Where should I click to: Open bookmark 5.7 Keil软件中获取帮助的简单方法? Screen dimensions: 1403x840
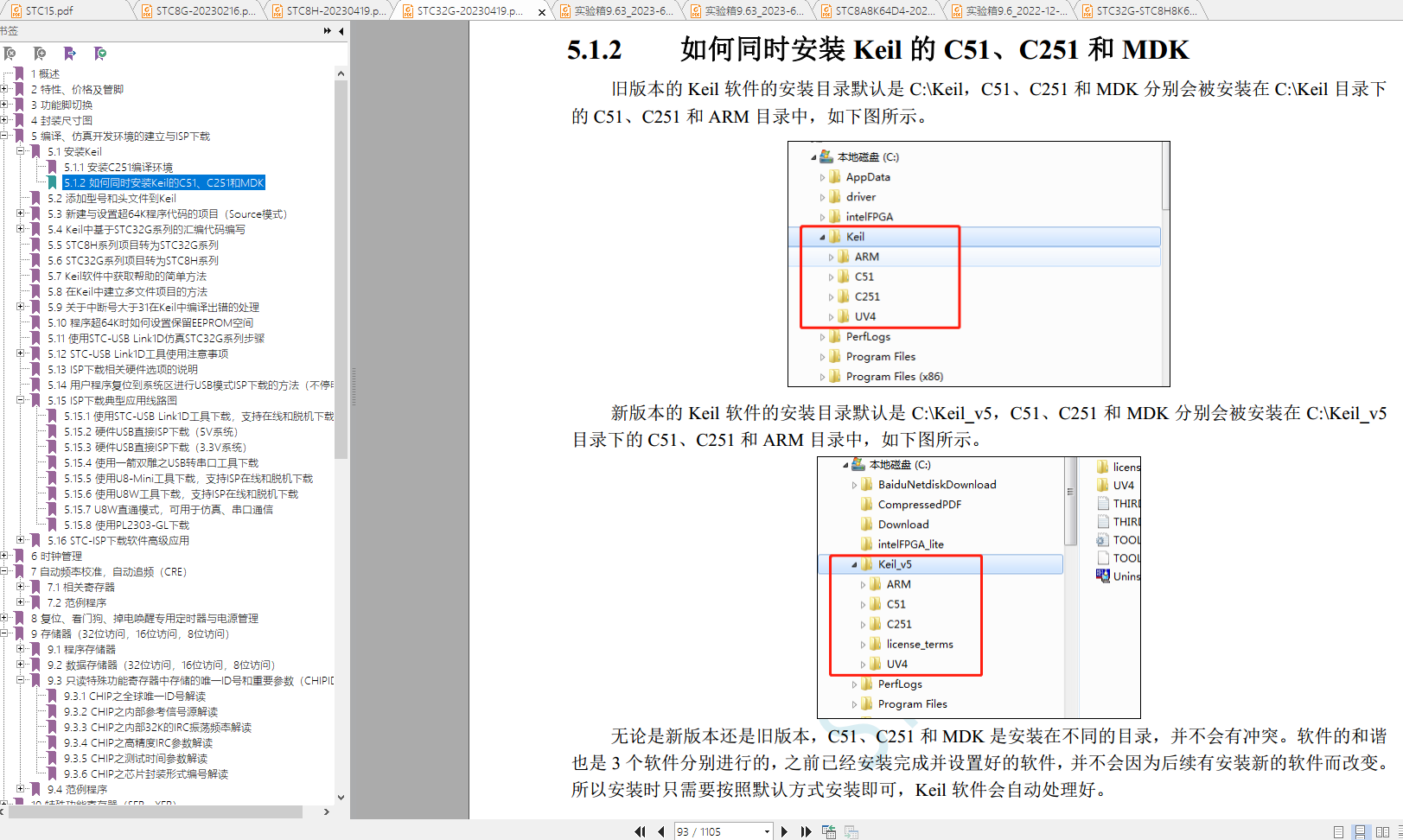pos(127,277)
